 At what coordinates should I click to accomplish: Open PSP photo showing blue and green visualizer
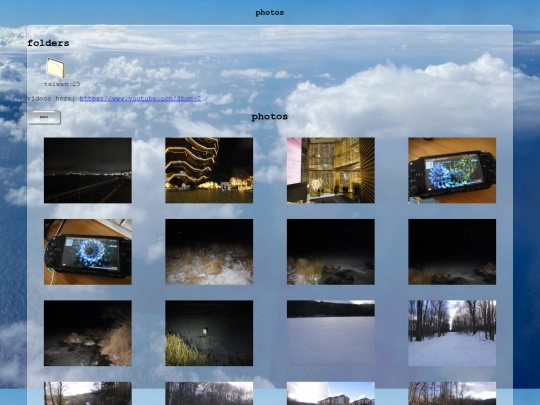pyautogui.click(x=452, y=170)
